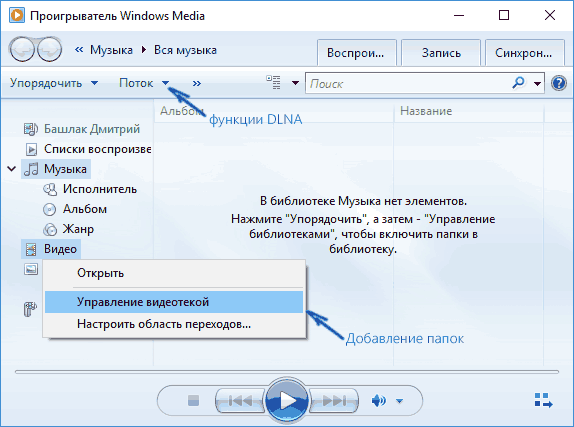Click the Исполнитель artist icon

(50, 189)
